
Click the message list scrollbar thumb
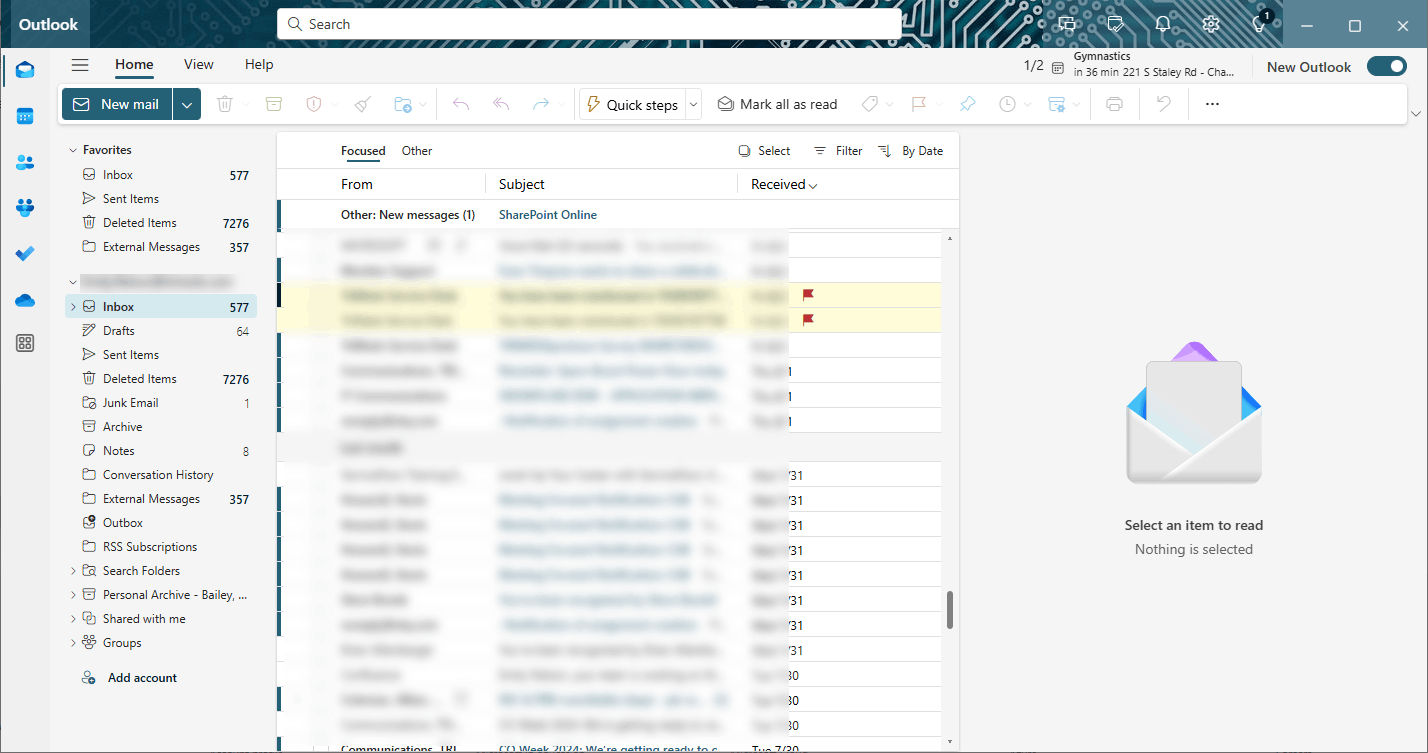pos(950,610)
